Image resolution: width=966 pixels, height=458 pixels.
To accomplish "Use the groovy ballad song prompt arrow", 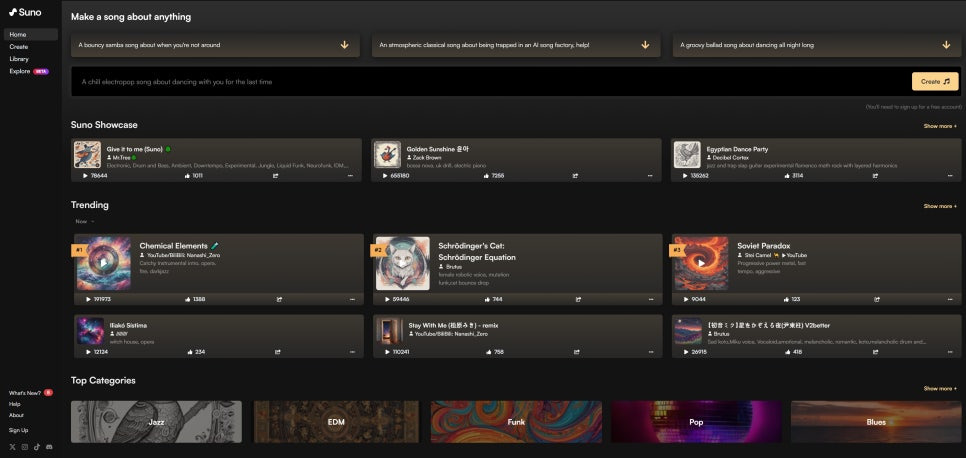I will (x=946, y=45).
